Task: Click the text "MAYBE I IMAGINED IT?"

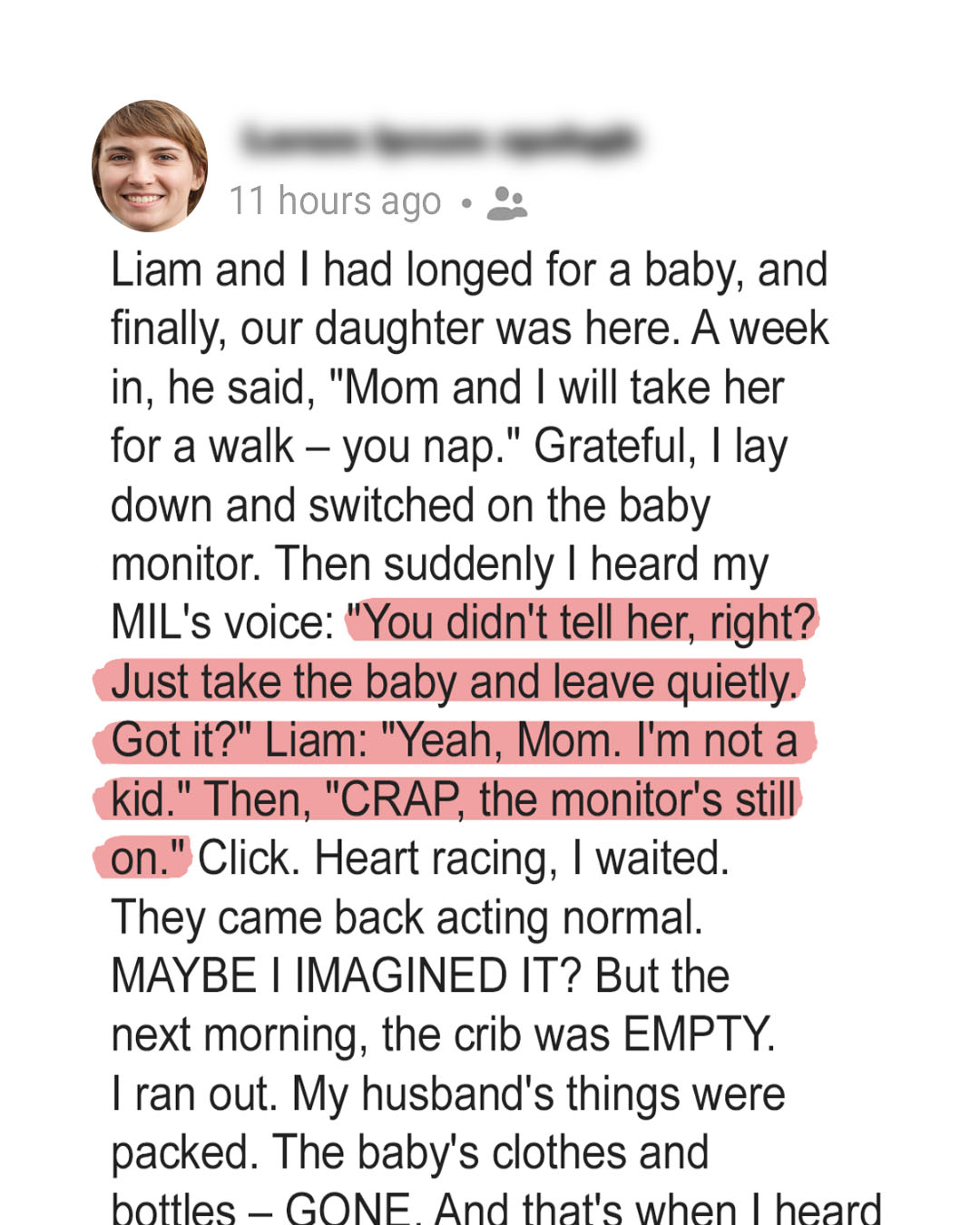Action: (x=346, y=976)
